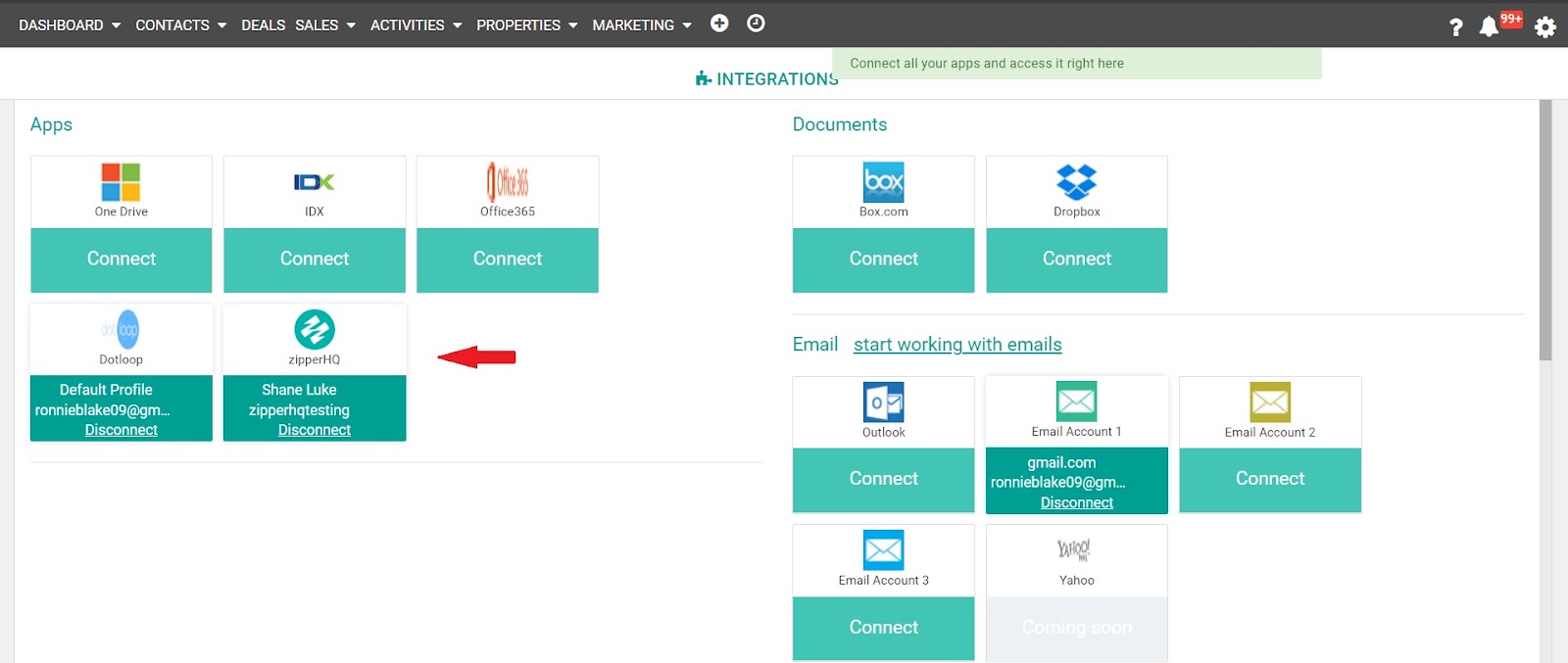The height and width of the screenshot is (663, 1568).
Task: Open help with the question mark icon
Action: [x=1455, y=27]
